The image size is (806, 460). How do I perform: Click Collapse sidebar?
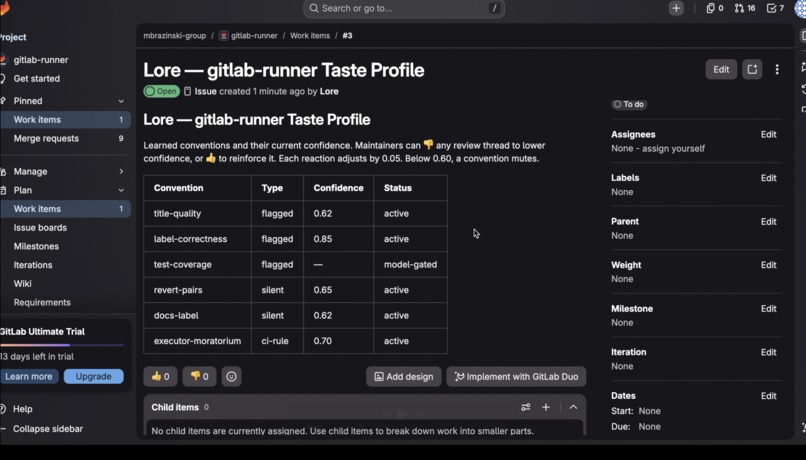(48, 429)
